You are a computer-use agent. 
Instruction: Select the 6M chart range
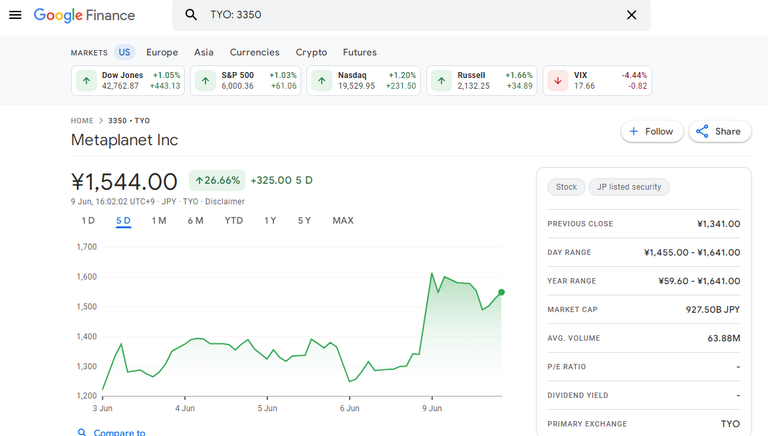coord(195,220)
